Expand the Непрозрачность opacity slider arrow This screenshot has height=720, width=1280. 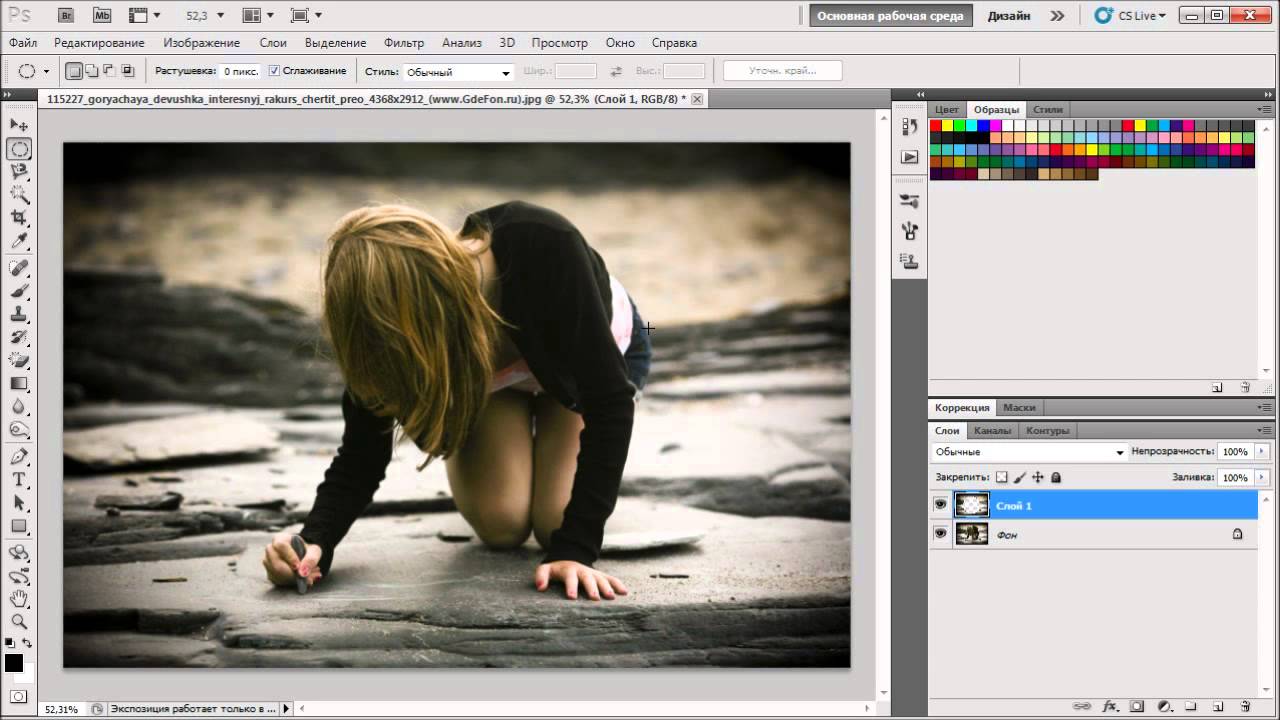(1262, 452)
